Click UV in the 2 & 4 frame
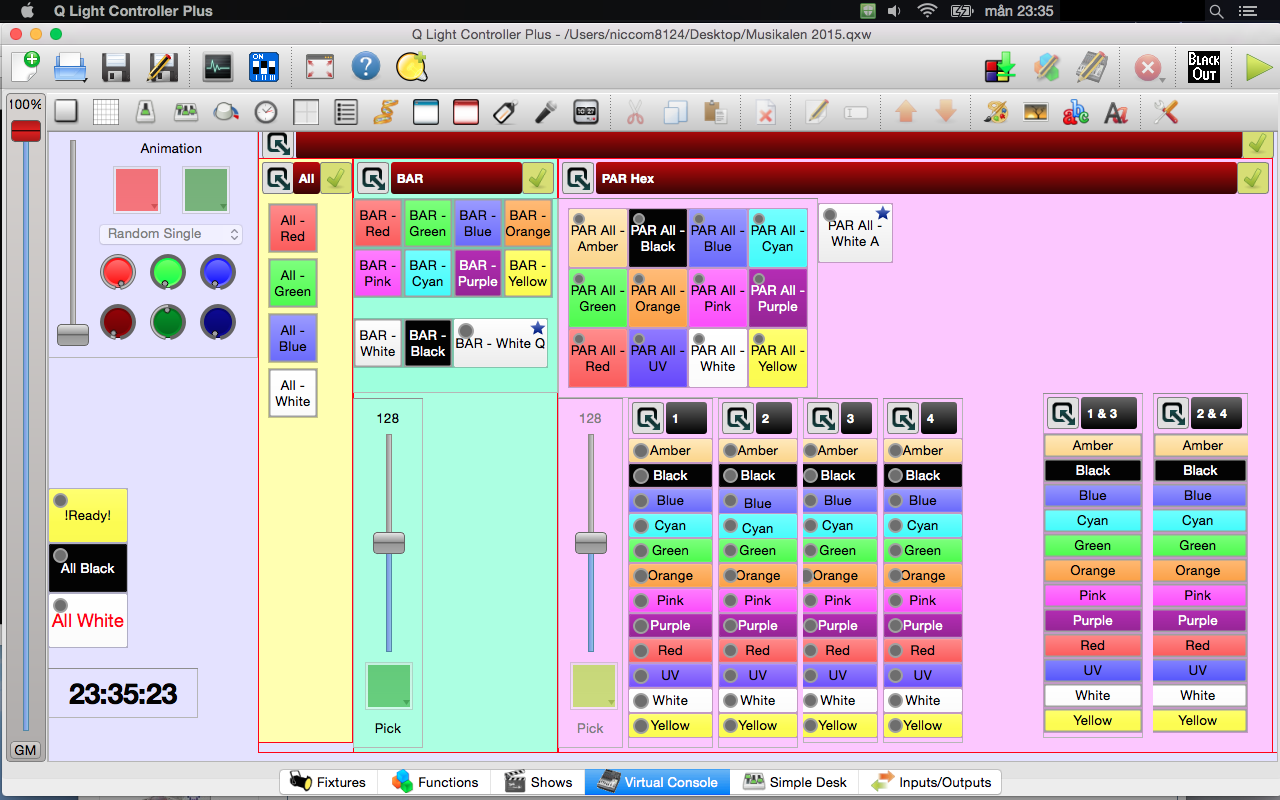The width and height of the screenshot is (1280, 800). (x=1198, y=670)
